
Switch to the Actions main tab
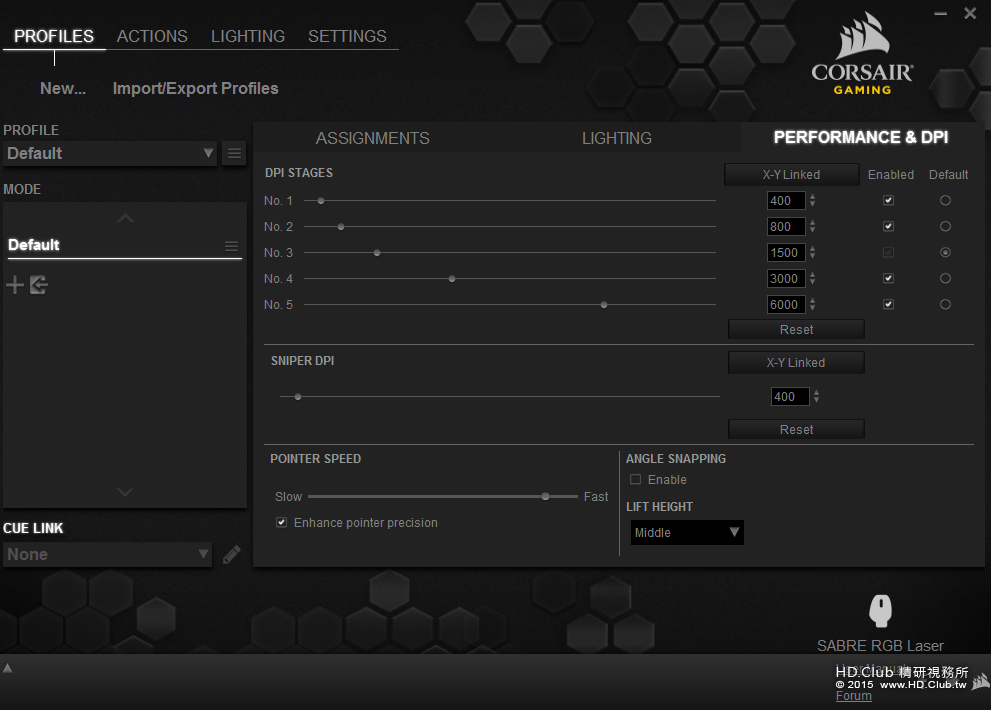(152, 36)
